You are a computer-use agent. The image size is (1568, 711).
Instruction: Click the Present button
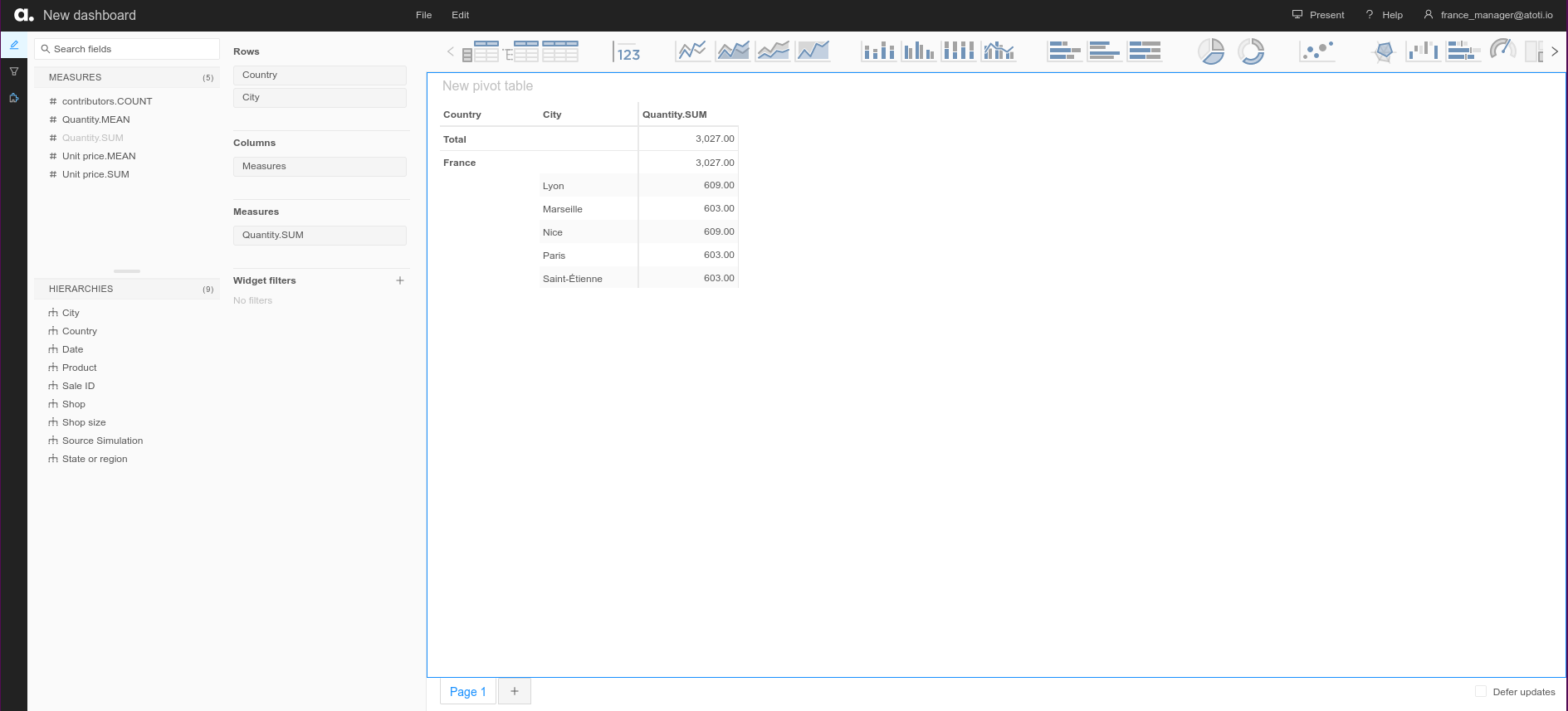click(1318, 15)
